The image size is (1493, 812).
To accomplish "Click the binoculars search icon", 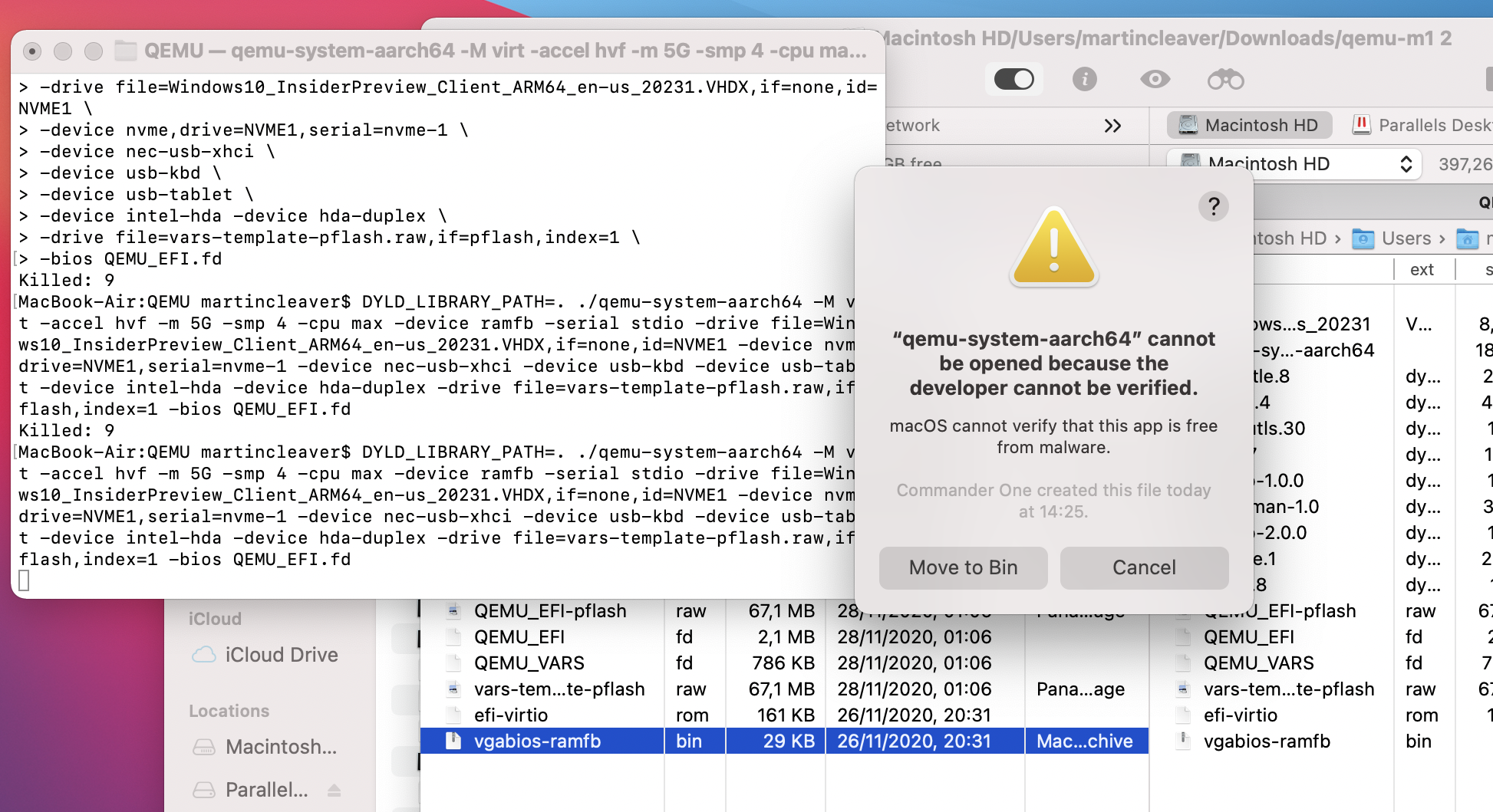I will [1225, 79].
